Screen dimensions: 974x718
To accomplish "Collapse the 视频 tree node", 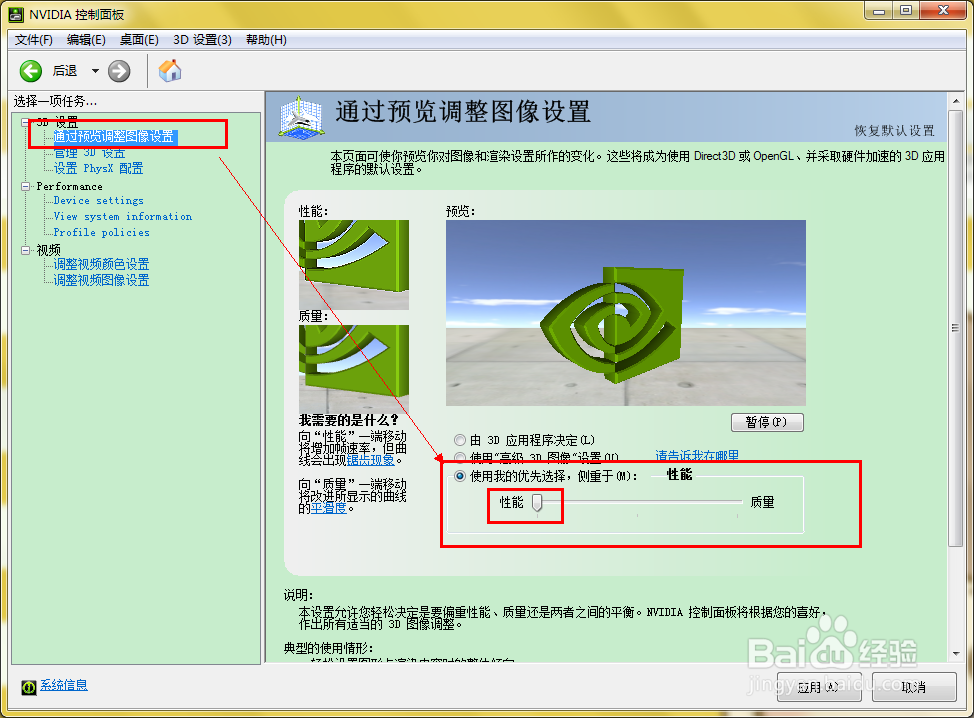I will click(25, 250).
